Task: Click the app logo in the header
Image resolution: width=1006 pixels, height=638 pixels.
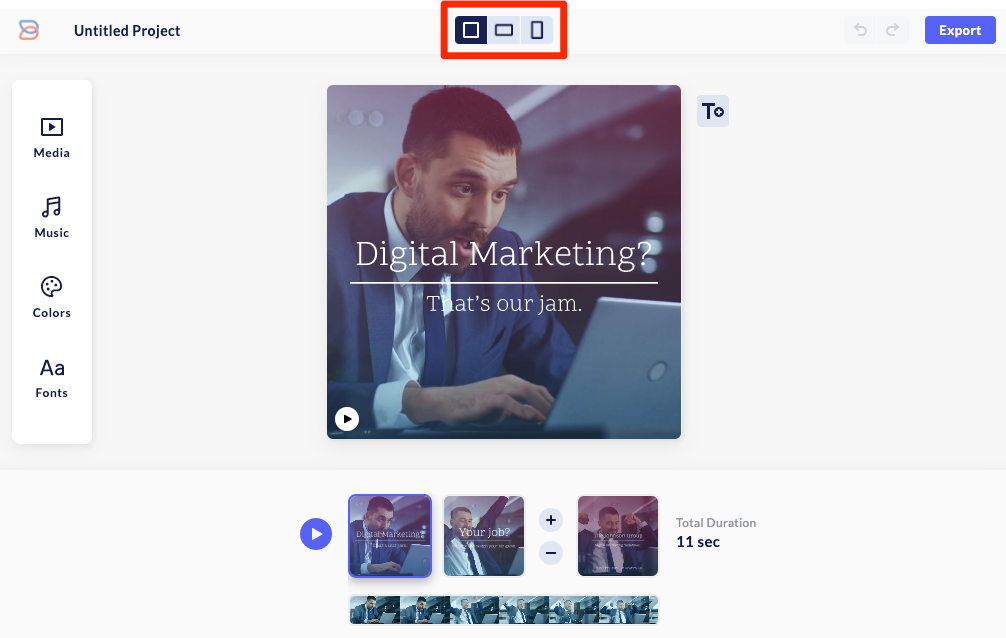Action: point(29,30)
